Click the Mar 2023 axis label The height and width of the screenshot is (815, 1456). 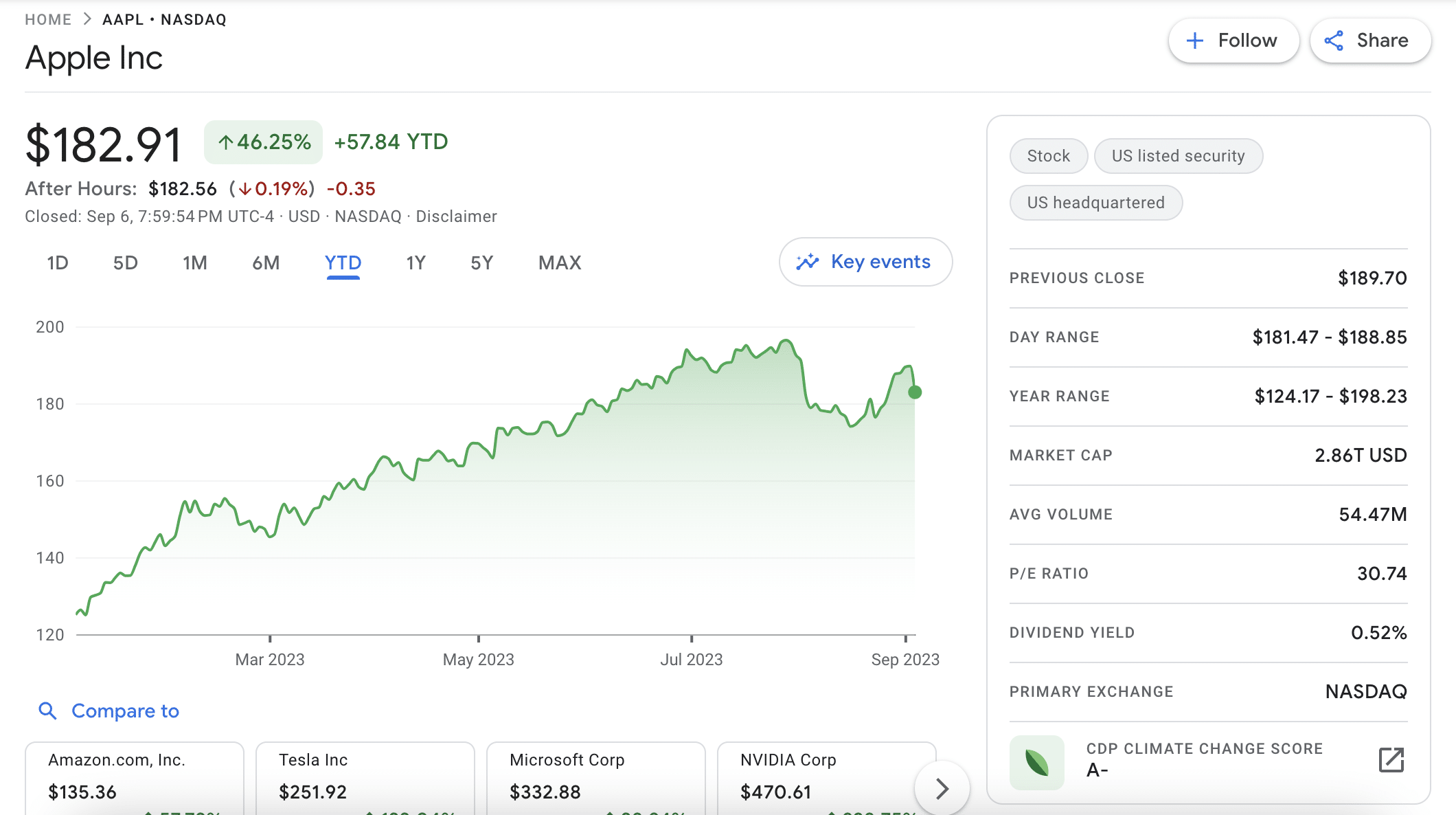(x=270, y=660)
